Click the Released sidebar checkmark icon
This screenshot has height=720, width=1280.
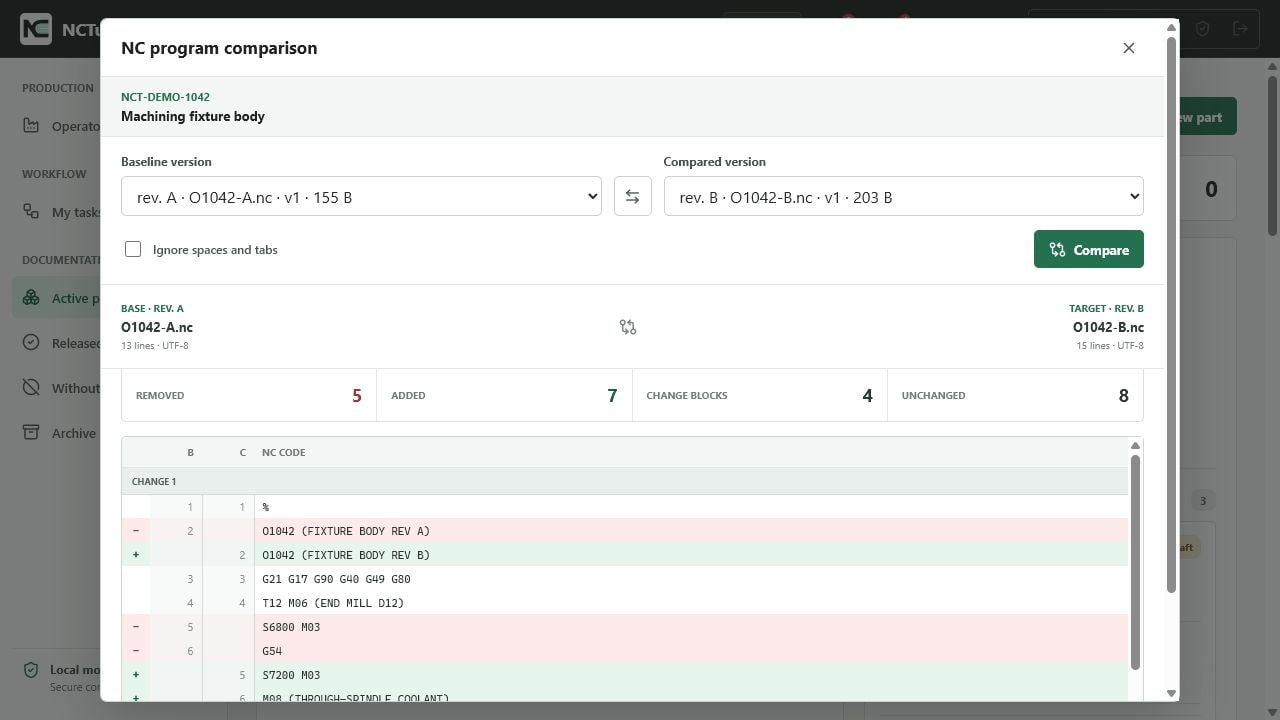coord(31,343)
